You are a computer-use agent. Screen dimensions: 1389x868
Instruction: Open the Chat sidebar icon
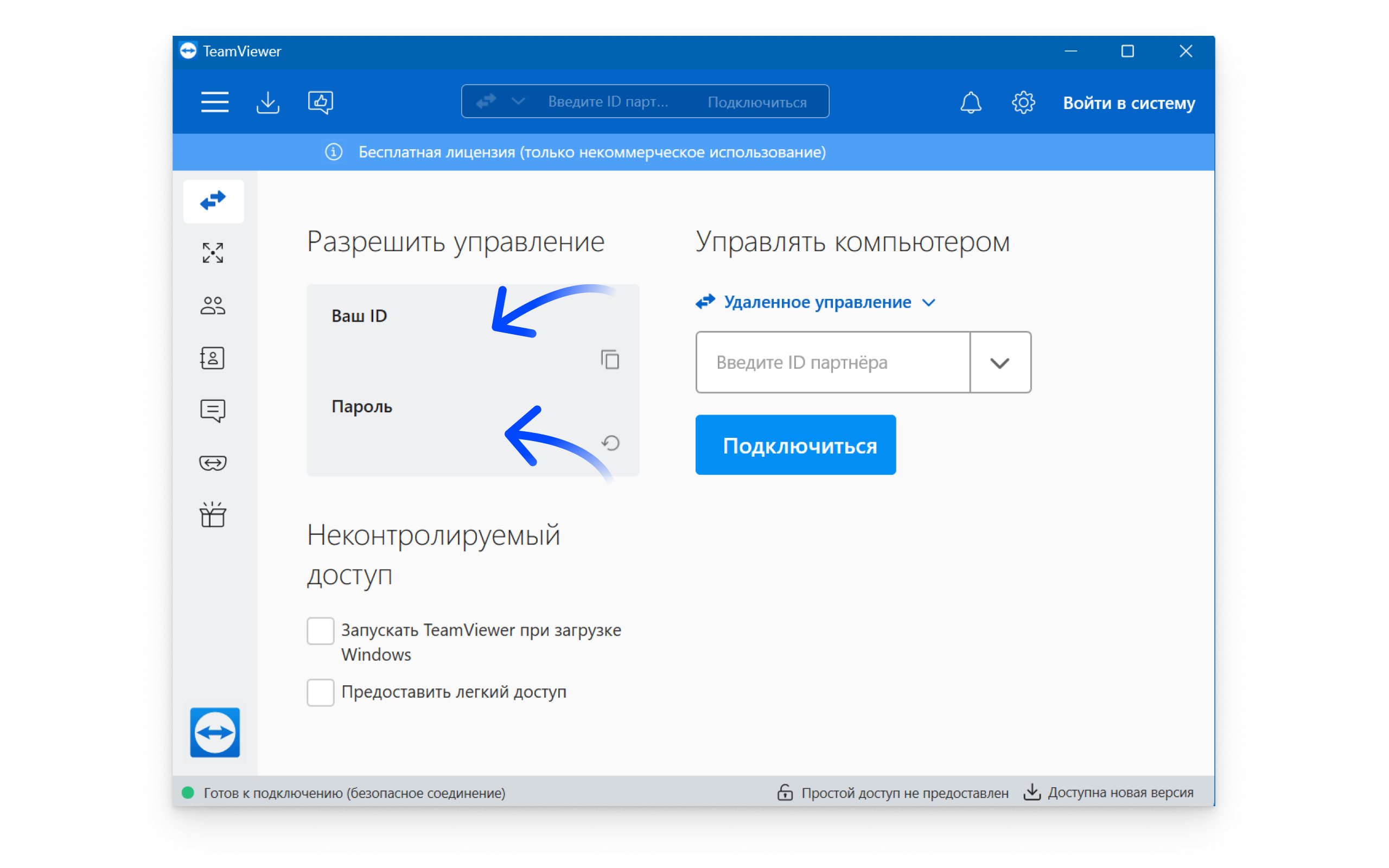(213, 411)
